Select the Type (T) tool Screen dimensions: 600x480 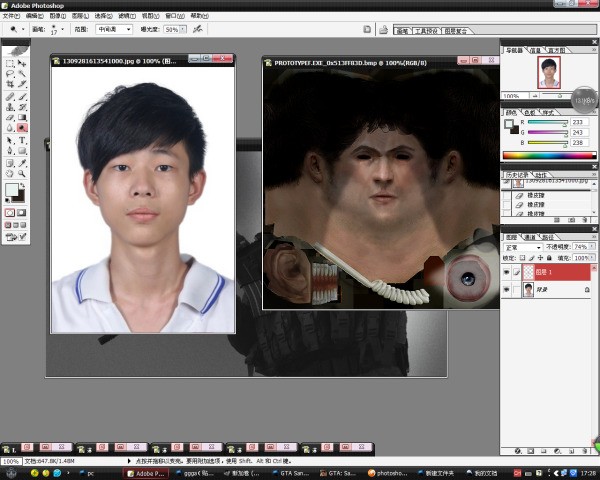pyautogui.click(x=22, y=140)
